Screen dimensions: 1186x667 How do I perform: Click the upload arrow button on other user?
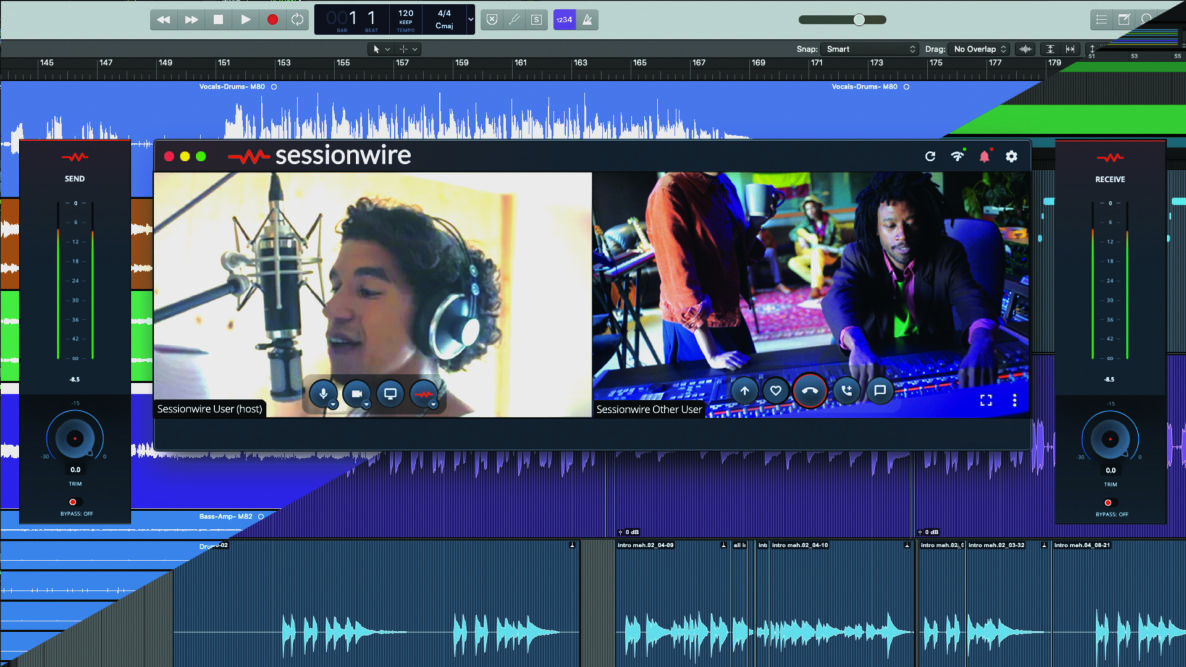pyautogui.click(x=744, y=391)
